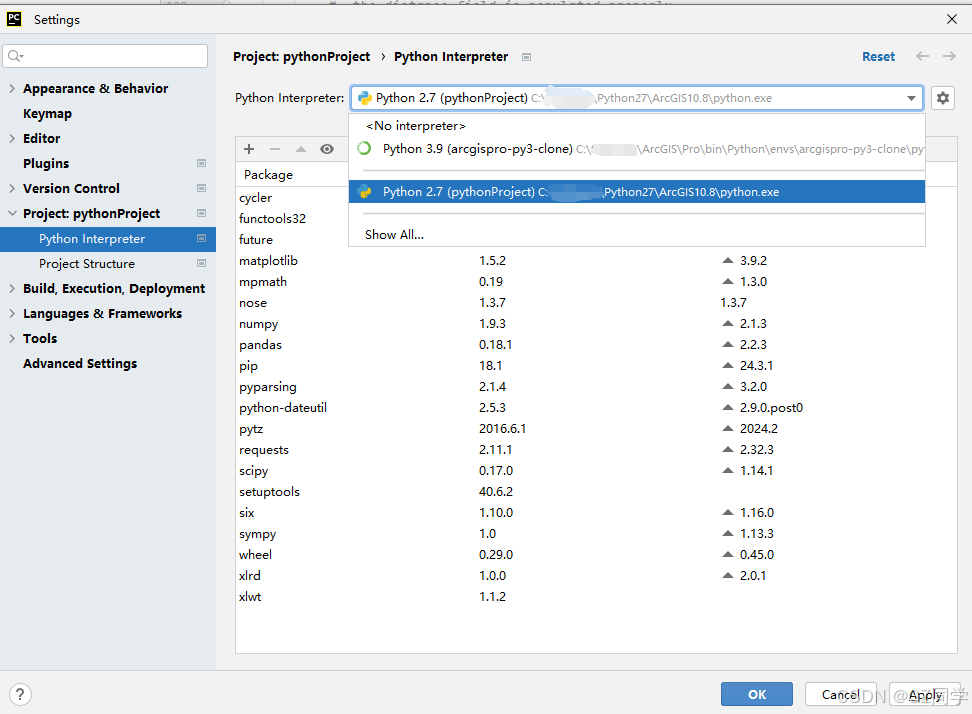The image size is (972, 714).
Task: Click latest version 1.16.0 for six
Action: (757, 513)
